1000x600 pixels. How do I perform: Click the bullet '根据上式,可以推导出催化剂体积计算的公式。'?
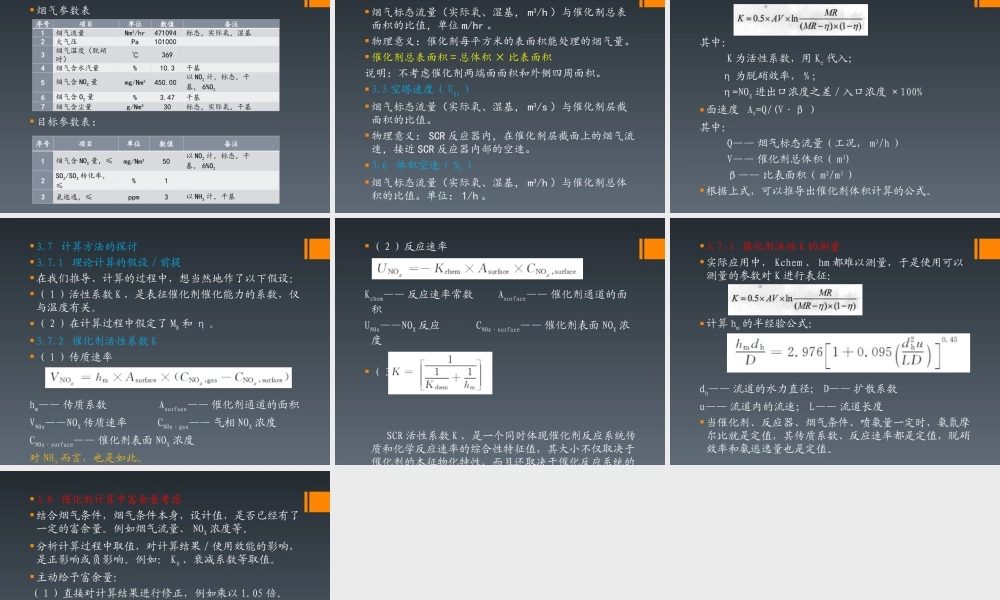[x=819, y=191]
